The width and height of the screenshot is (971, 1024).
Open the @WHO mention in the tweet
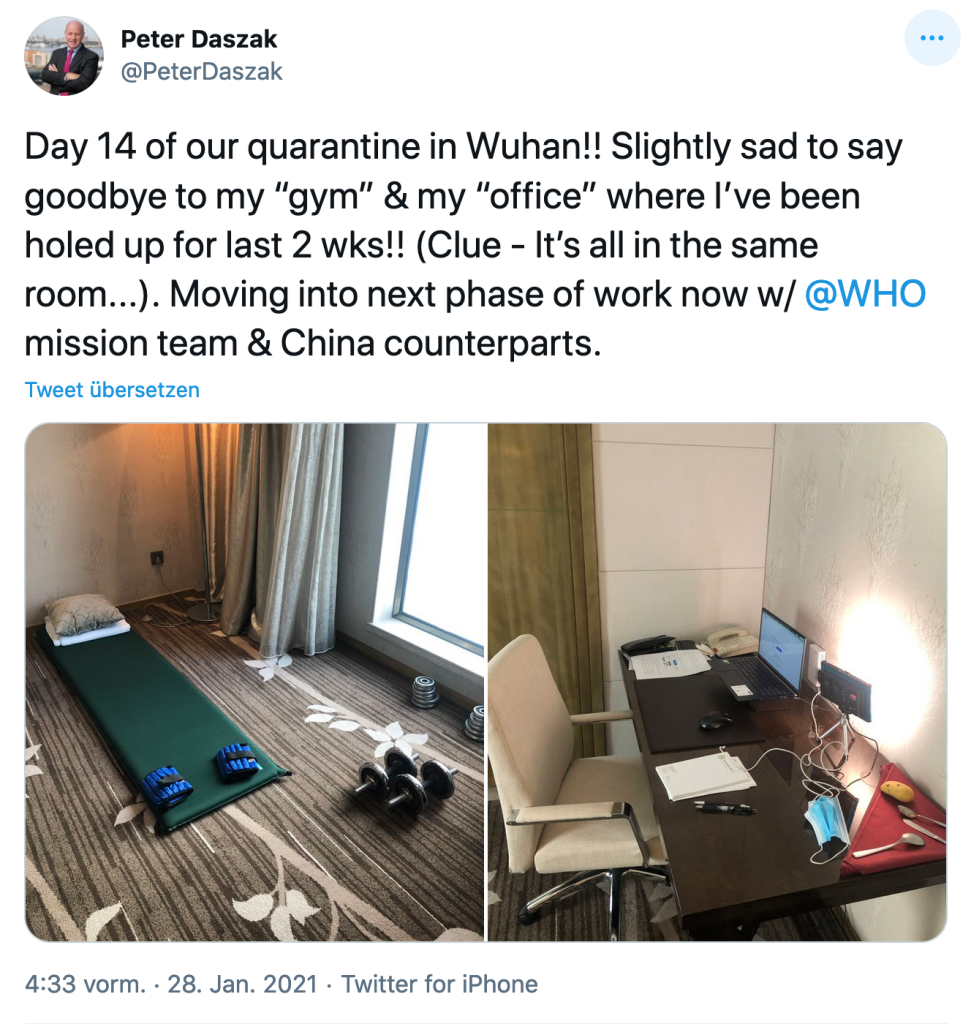[865, 294]
